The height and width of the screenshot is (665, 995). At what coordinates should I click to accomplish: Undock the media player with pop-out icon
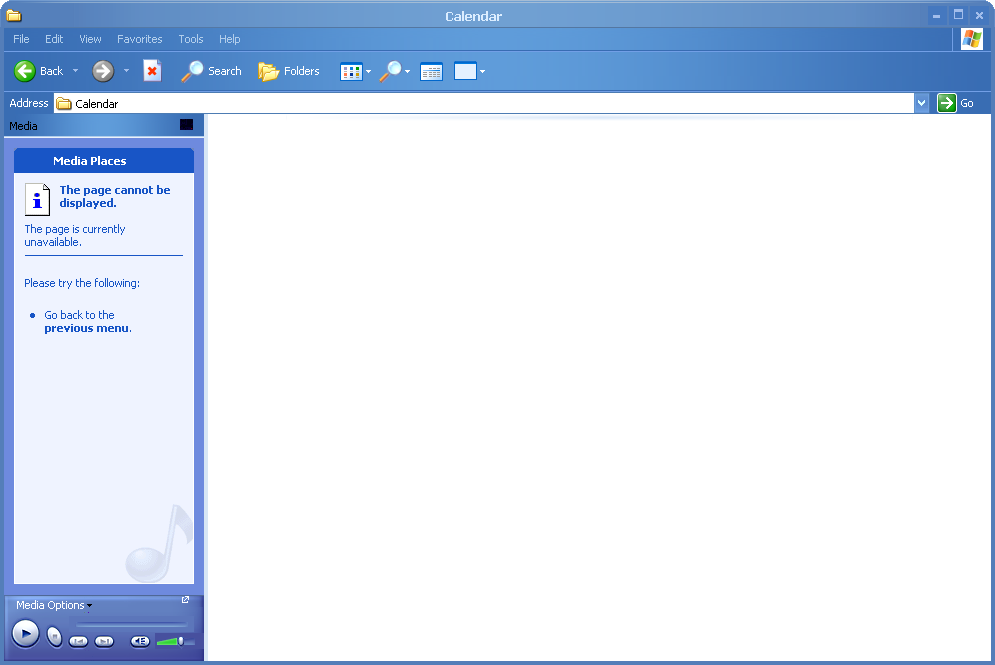pyautogui.click(x=185, y=600)
